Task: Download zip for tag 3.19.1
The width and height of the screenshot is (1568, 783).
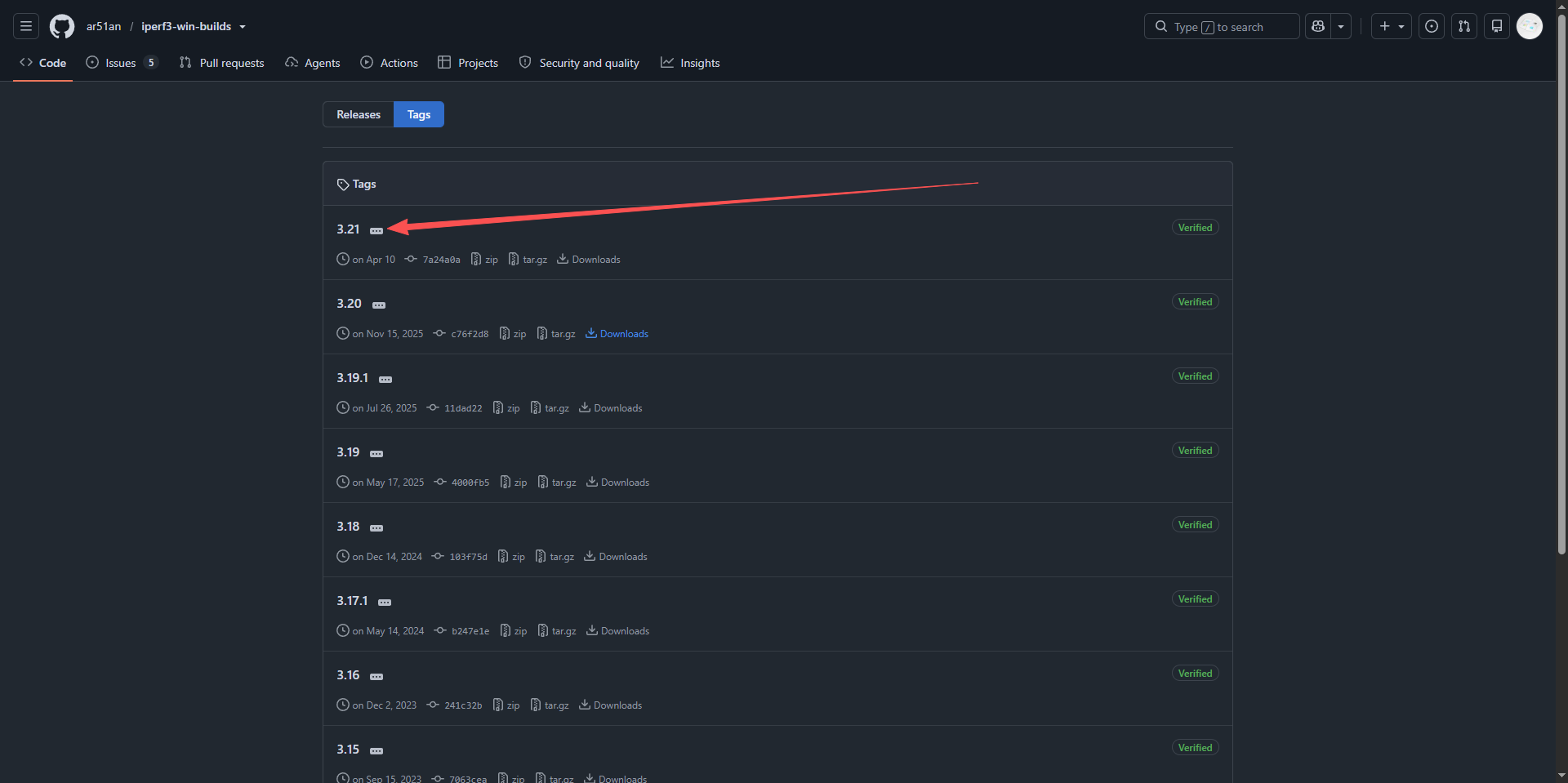Action: coord(506,408)
